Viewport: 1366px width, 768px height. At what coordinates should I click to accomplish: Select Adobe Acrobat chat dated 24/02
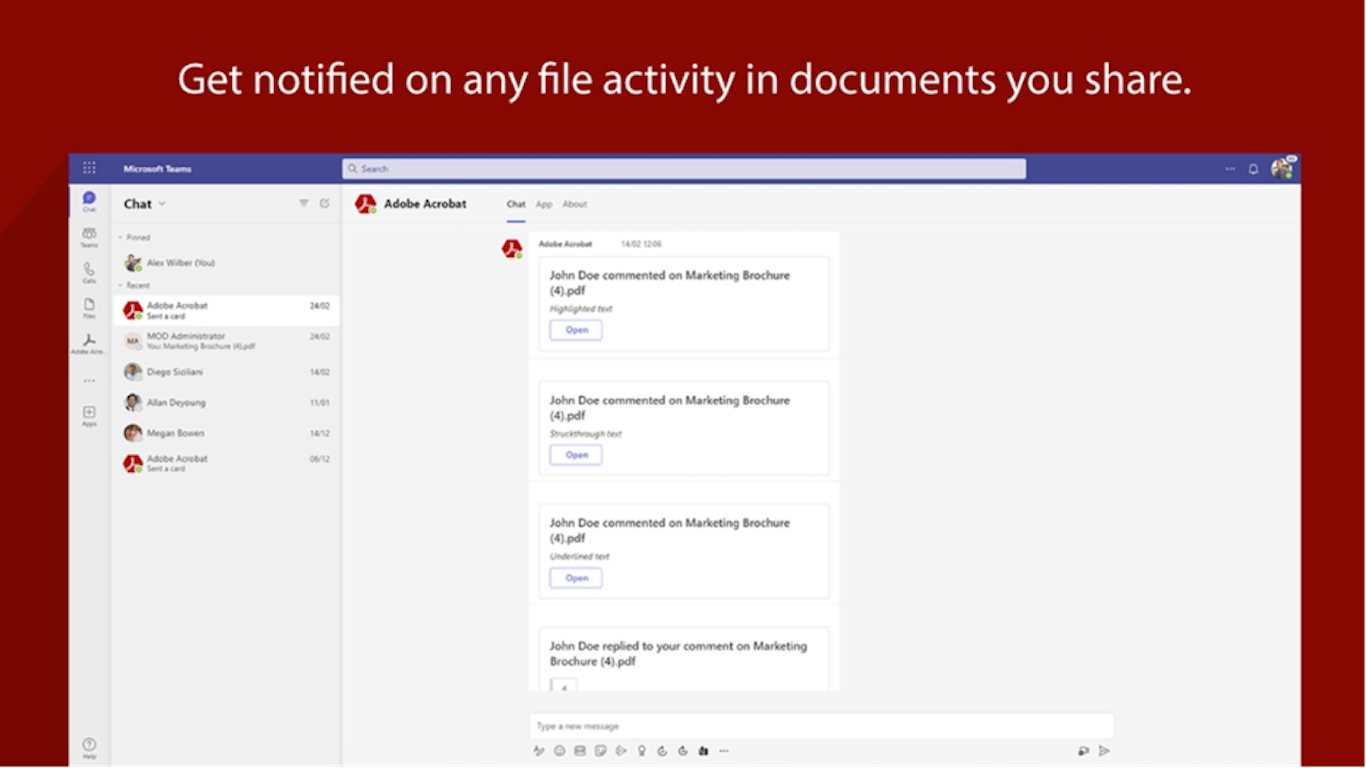[x=226, y=310]
